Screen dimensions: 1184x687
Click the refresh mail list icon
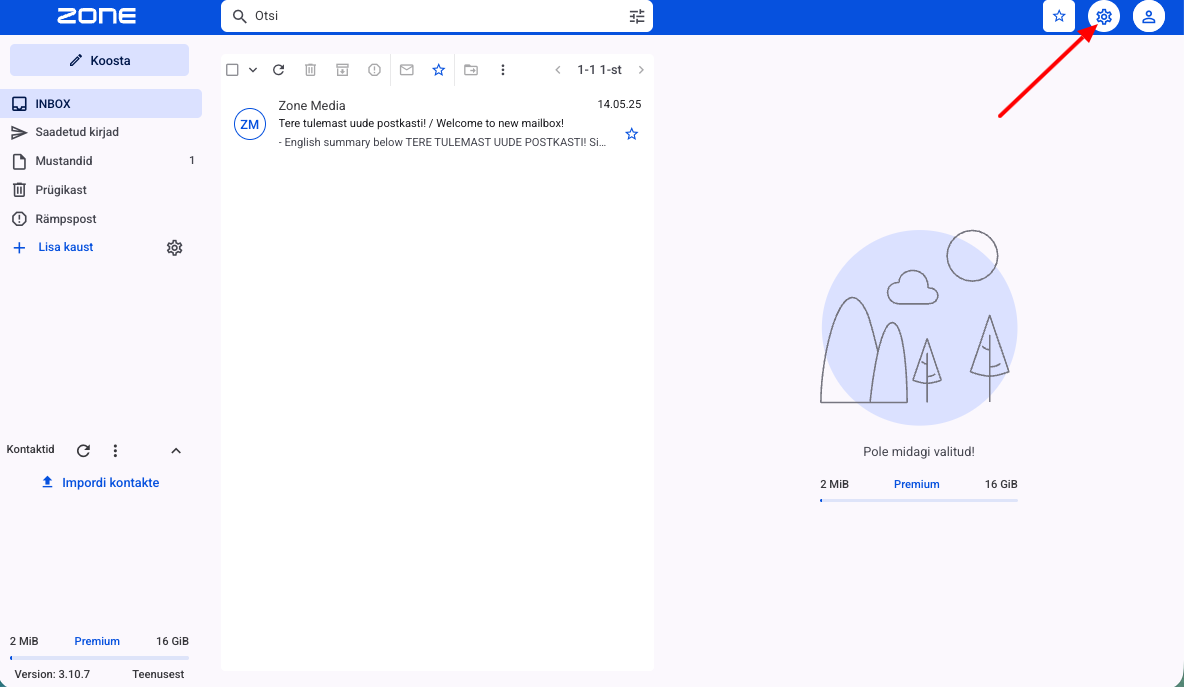pos(279,69)
